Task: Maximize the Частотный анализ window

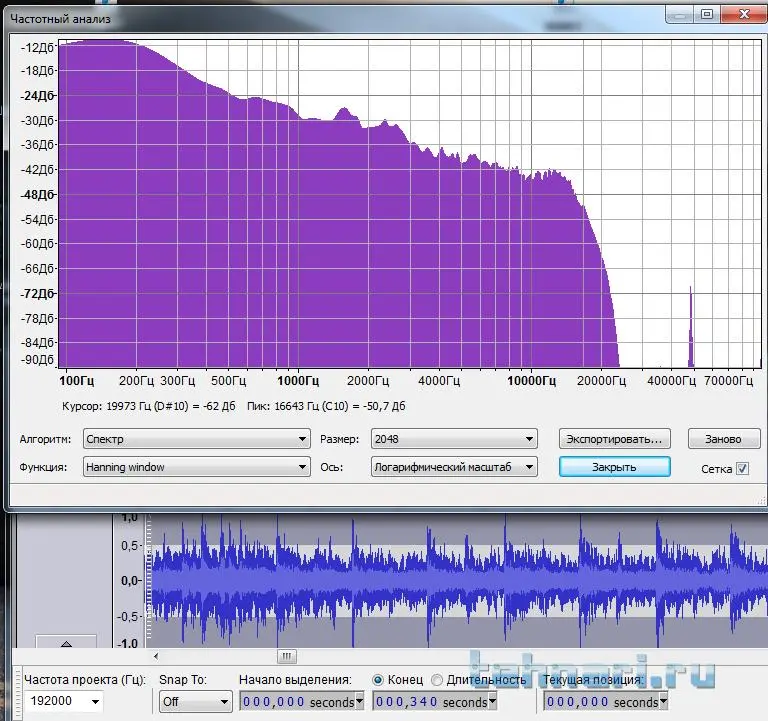Action: pyautogui.click(x=707, y=14)
